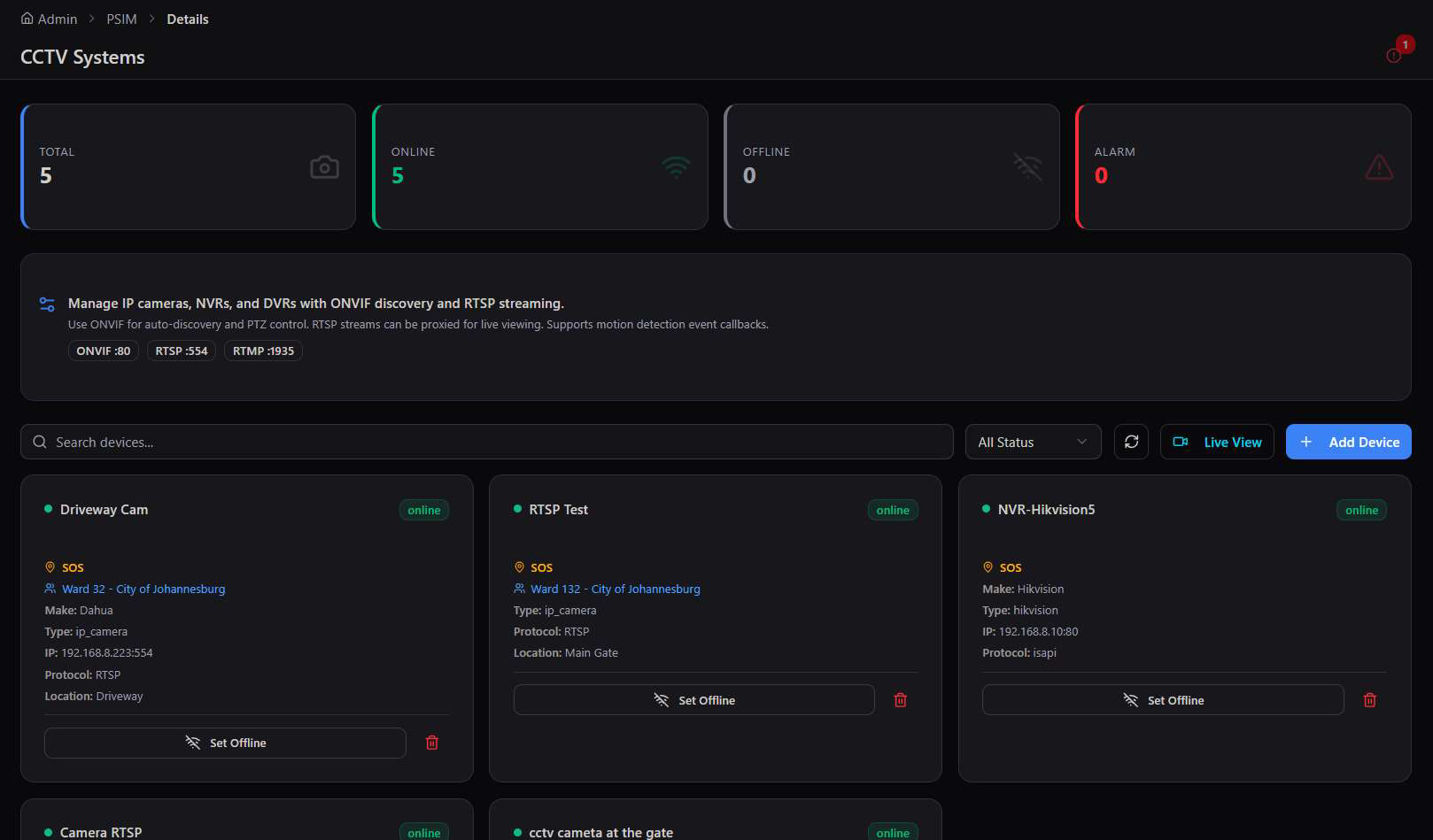
Task: Click online badge on RTSP Test card
Action: coord(893,510)
